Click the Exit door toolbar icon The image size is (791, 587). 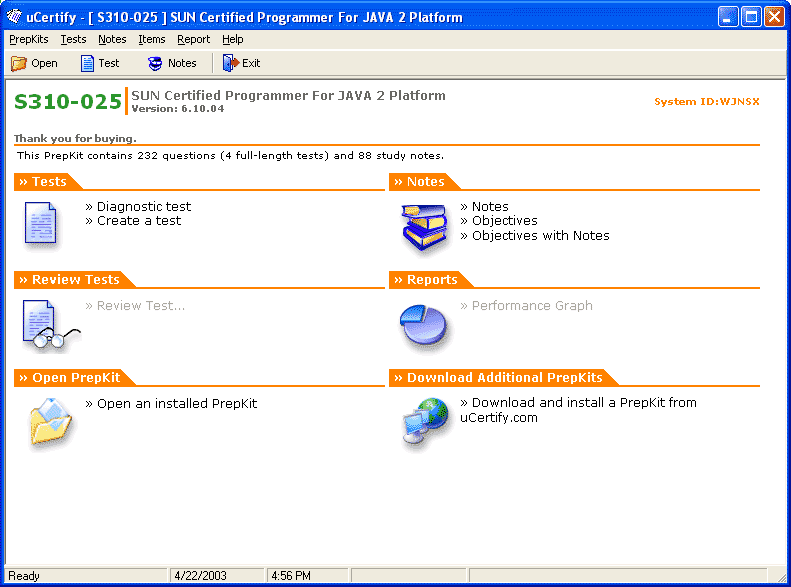[231, 64]
